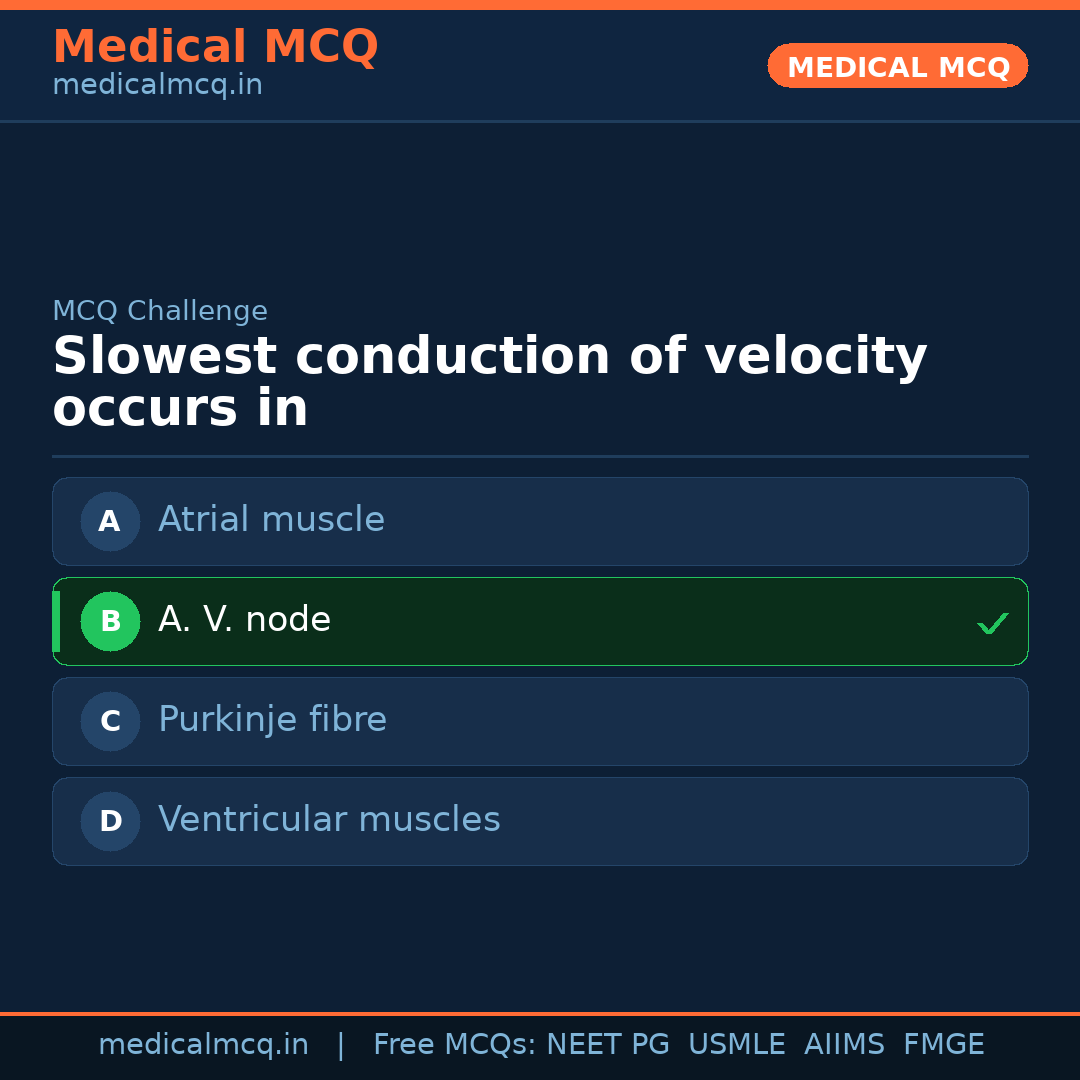Open the medicalmcq.in footer link

[x=204, y=1043]
